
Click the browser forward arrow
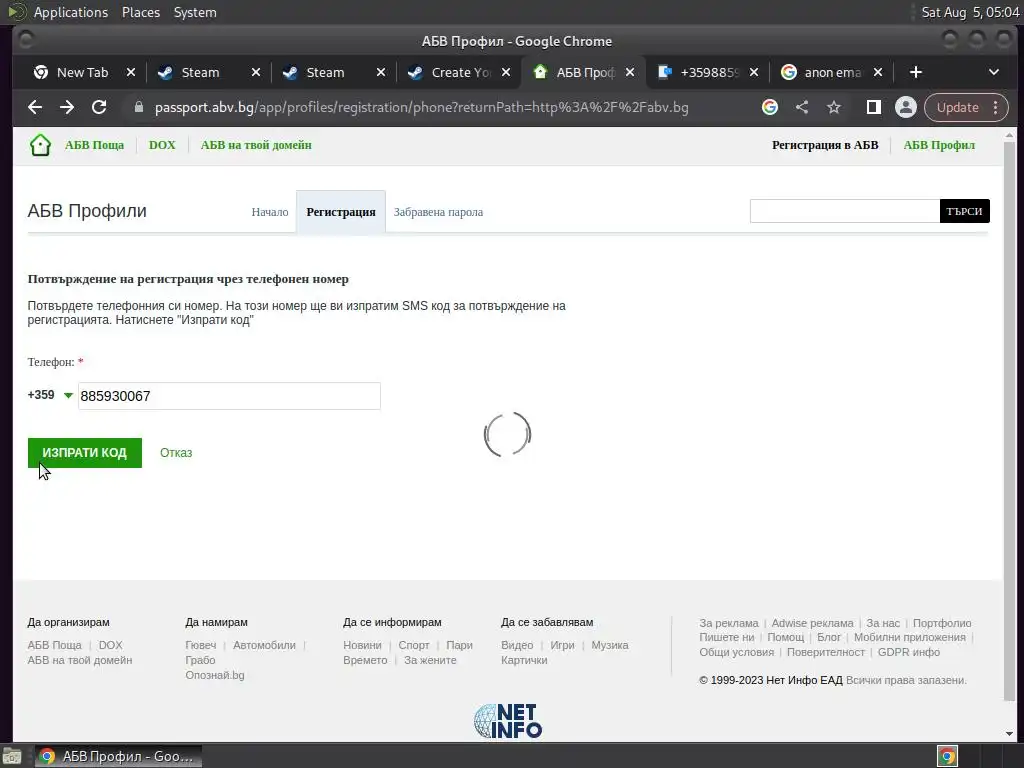tap(67, 107)
